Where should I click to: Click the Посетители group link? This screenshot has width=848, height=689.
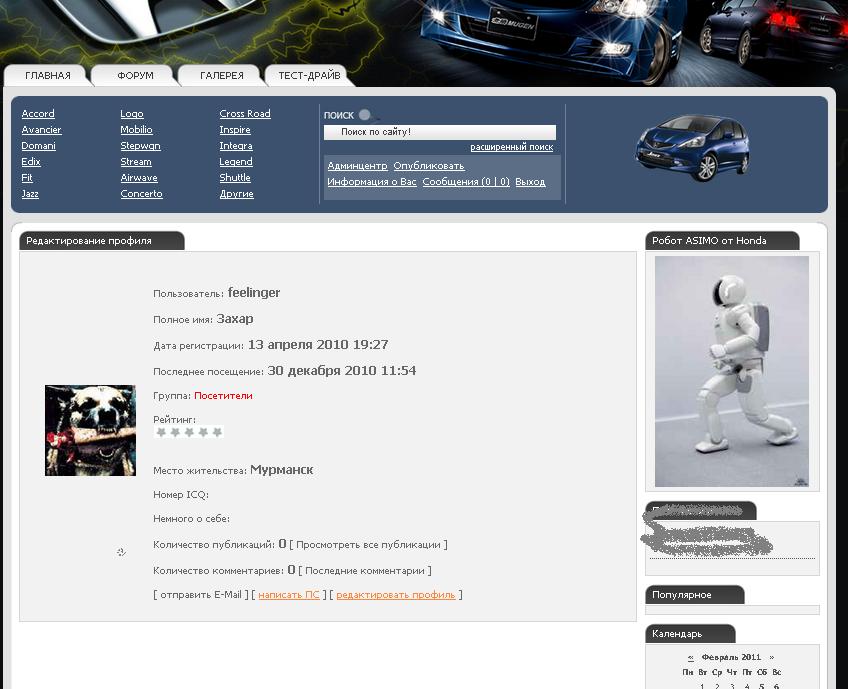tap(223, 396)
